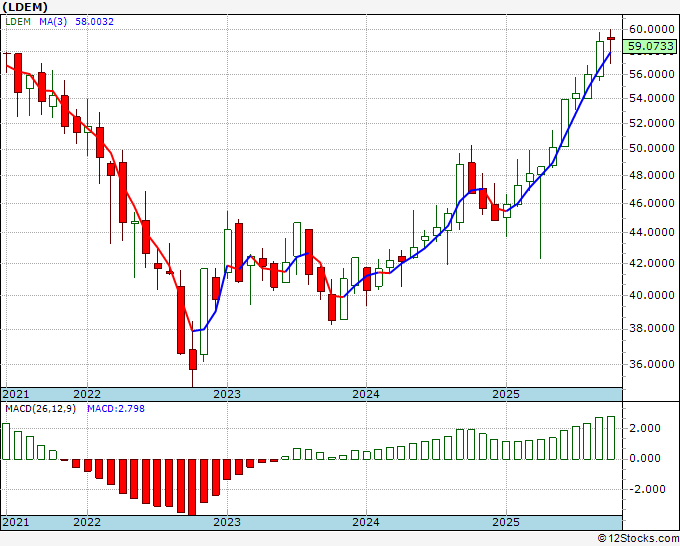The image size is (680, 546).
Task: Click the 2023 label on MACD time axis
Action: point(227,522)
